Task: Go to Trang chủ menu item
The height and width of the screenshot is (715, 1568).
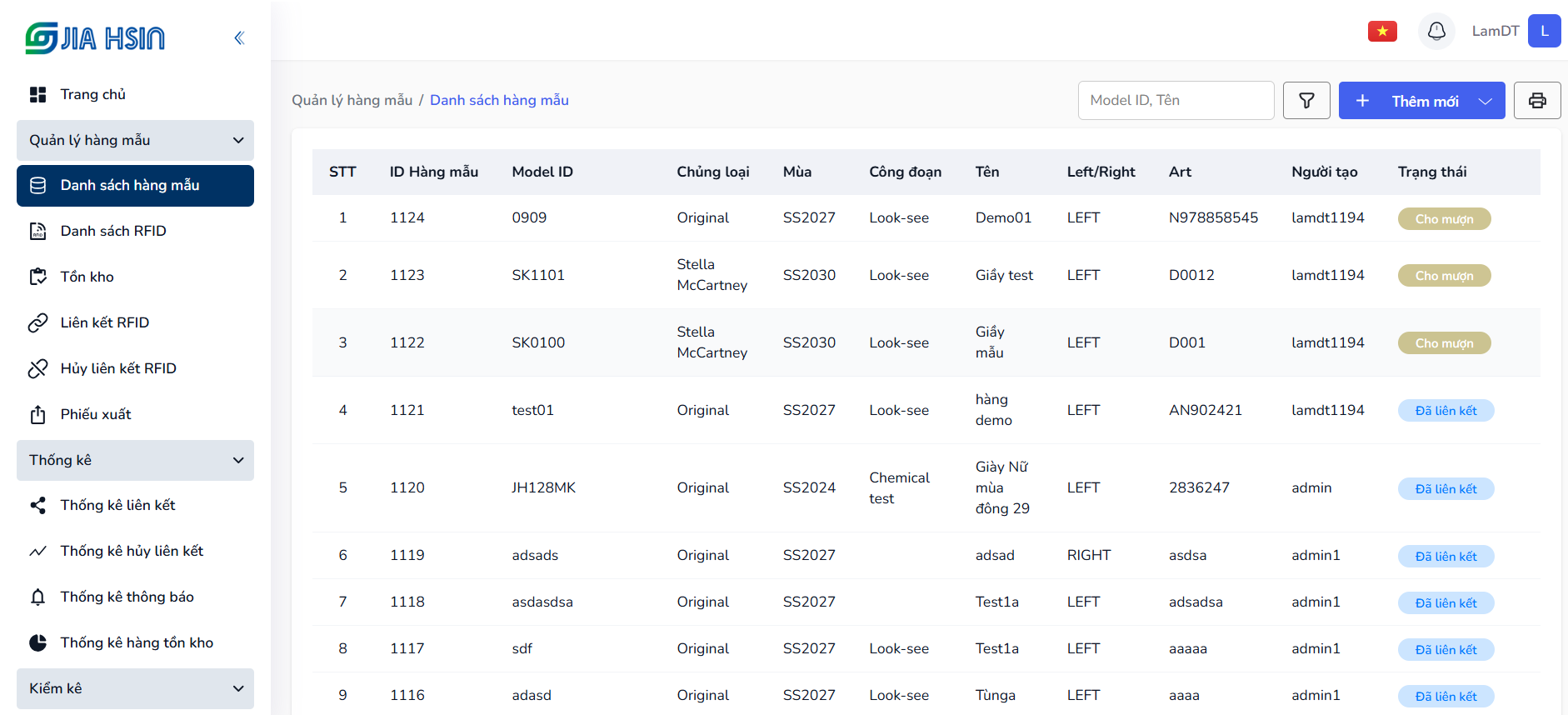Action: pyautogui.click(x=92, y=94)
